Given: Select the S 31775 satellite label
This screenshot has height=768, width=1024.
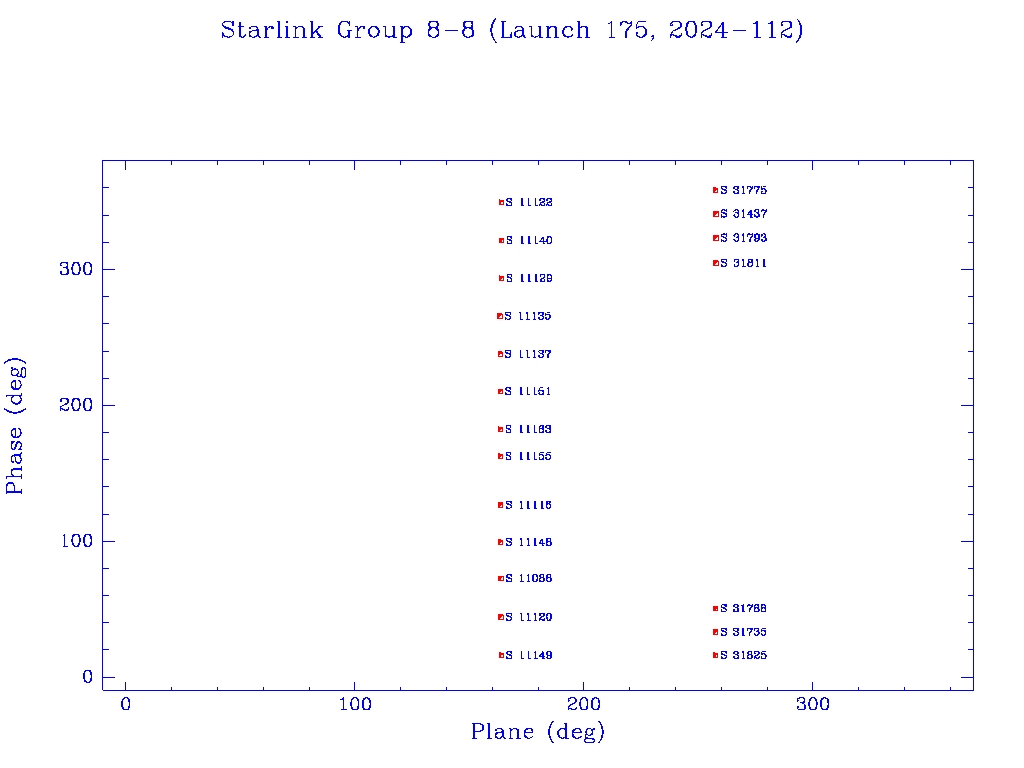Looking at the screenshot, I should click(x=744, y=190).
